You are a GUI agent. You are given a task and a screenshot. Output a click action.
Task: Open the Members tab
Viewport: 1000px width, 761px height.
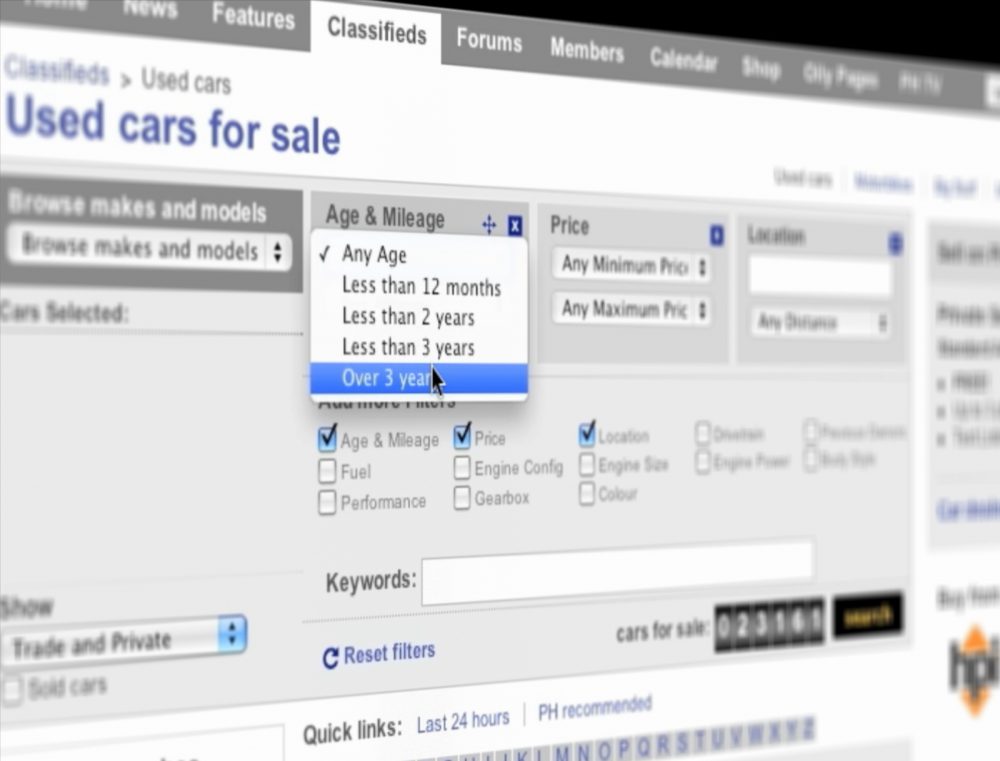tap(587, 50)
